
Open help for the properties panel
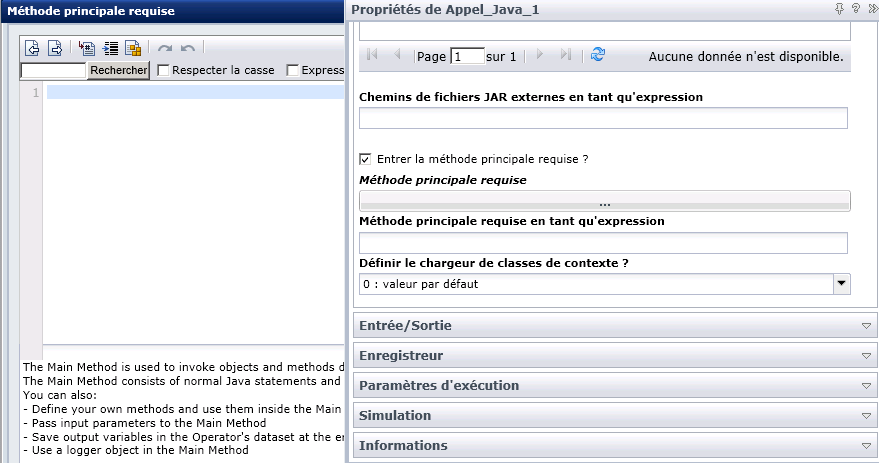point(856,8)
